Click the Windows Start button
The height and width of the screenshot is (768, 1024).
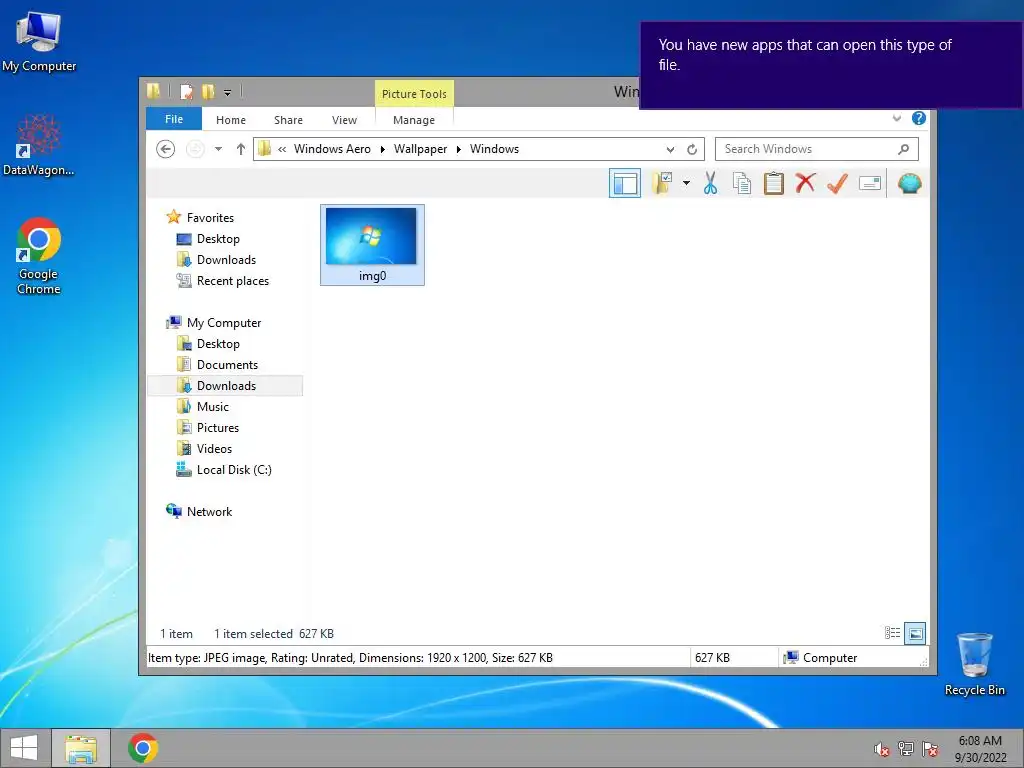coord(24,748)
